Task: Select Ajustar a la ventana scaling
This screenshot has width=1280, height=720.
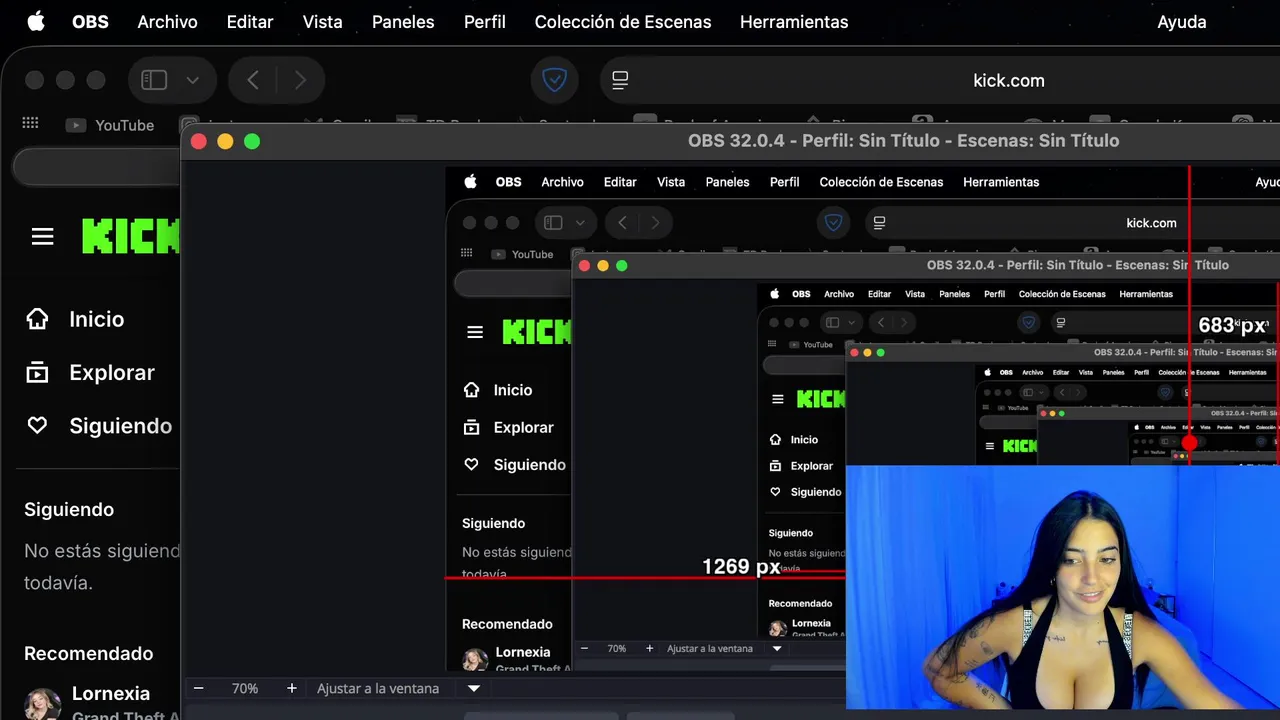Action: (378, 688)
